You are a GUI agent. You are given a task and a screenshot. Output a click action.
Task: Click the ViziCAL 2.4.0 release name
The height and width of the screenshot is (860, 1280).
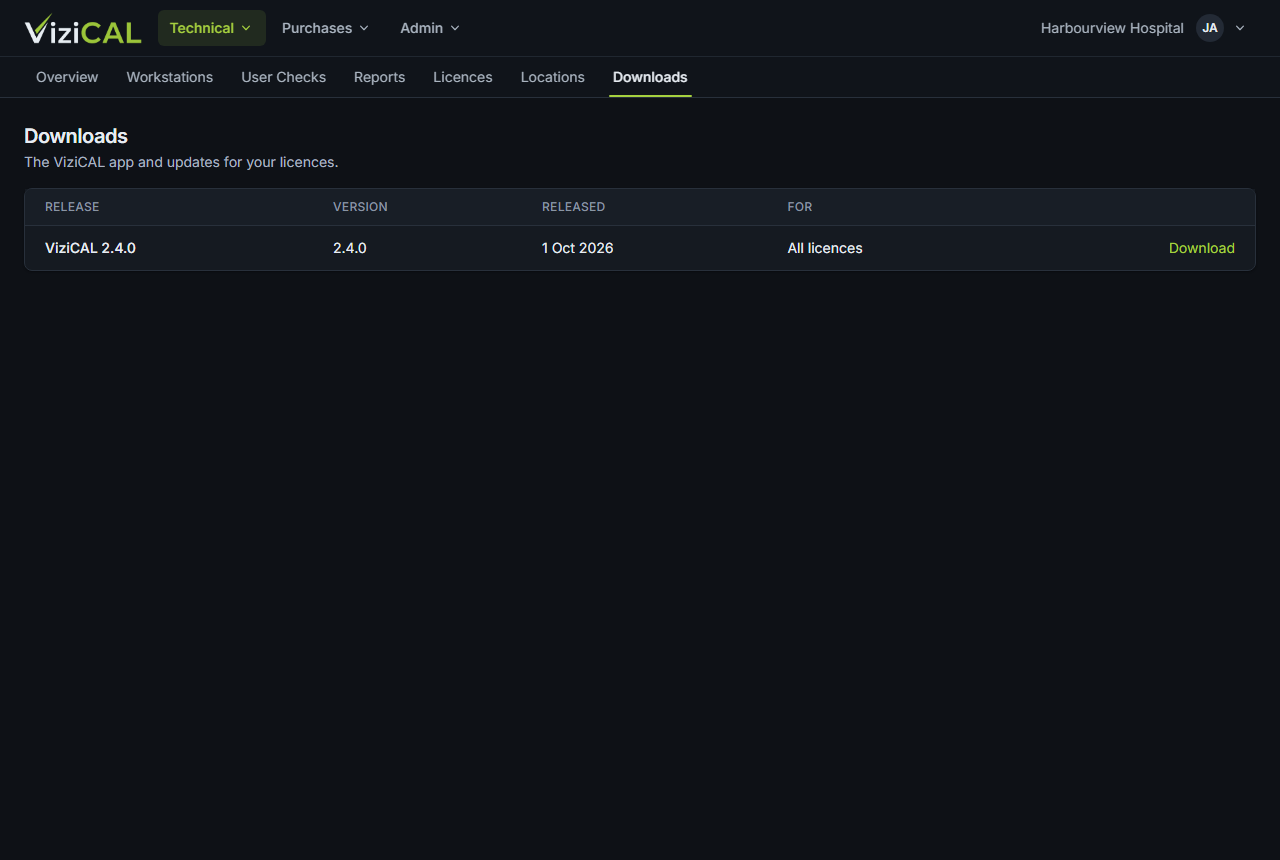pos(90,248)
